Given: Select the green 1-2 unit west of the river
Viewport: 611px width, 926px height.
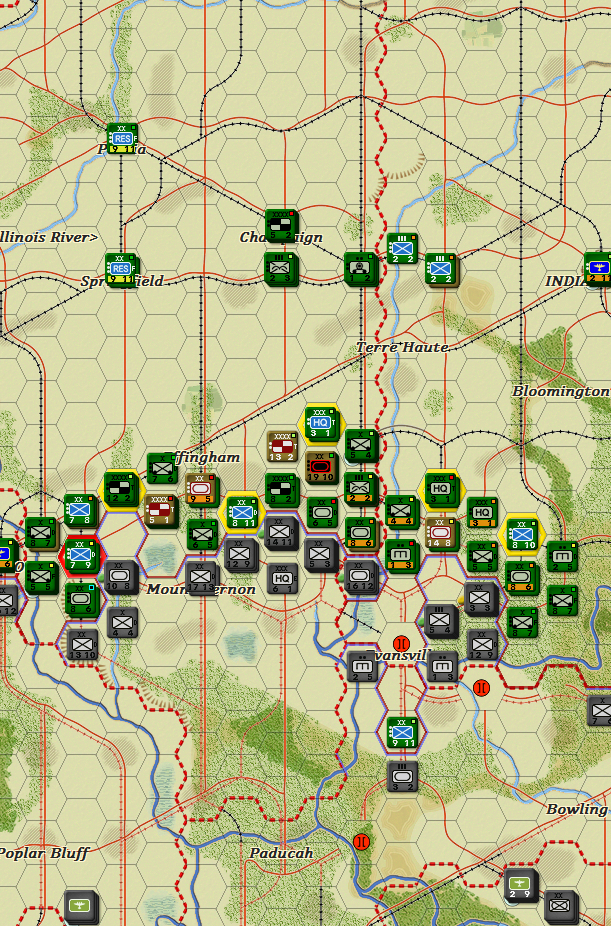Looking at the screenshot, I should 361,269.
